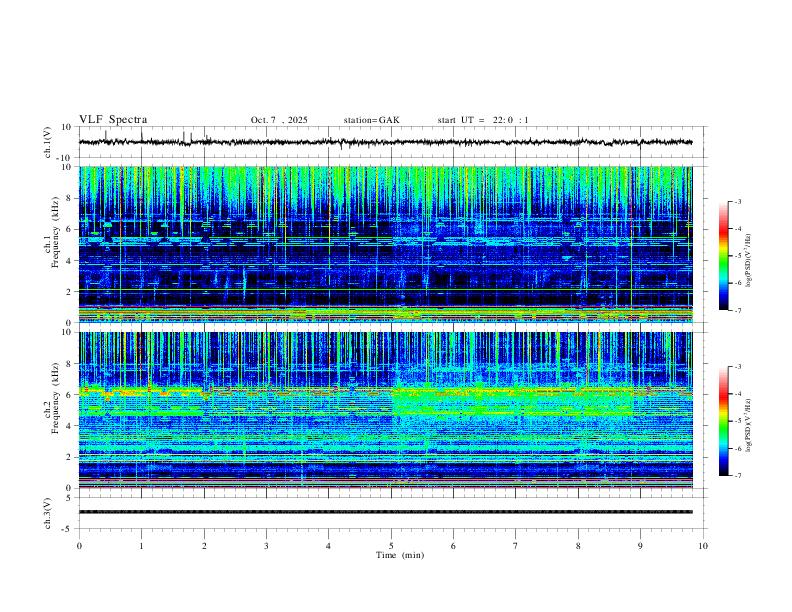Click the ch.2 spectrogram panel
Screen dimensions: 792x612
tap(386, 410)
